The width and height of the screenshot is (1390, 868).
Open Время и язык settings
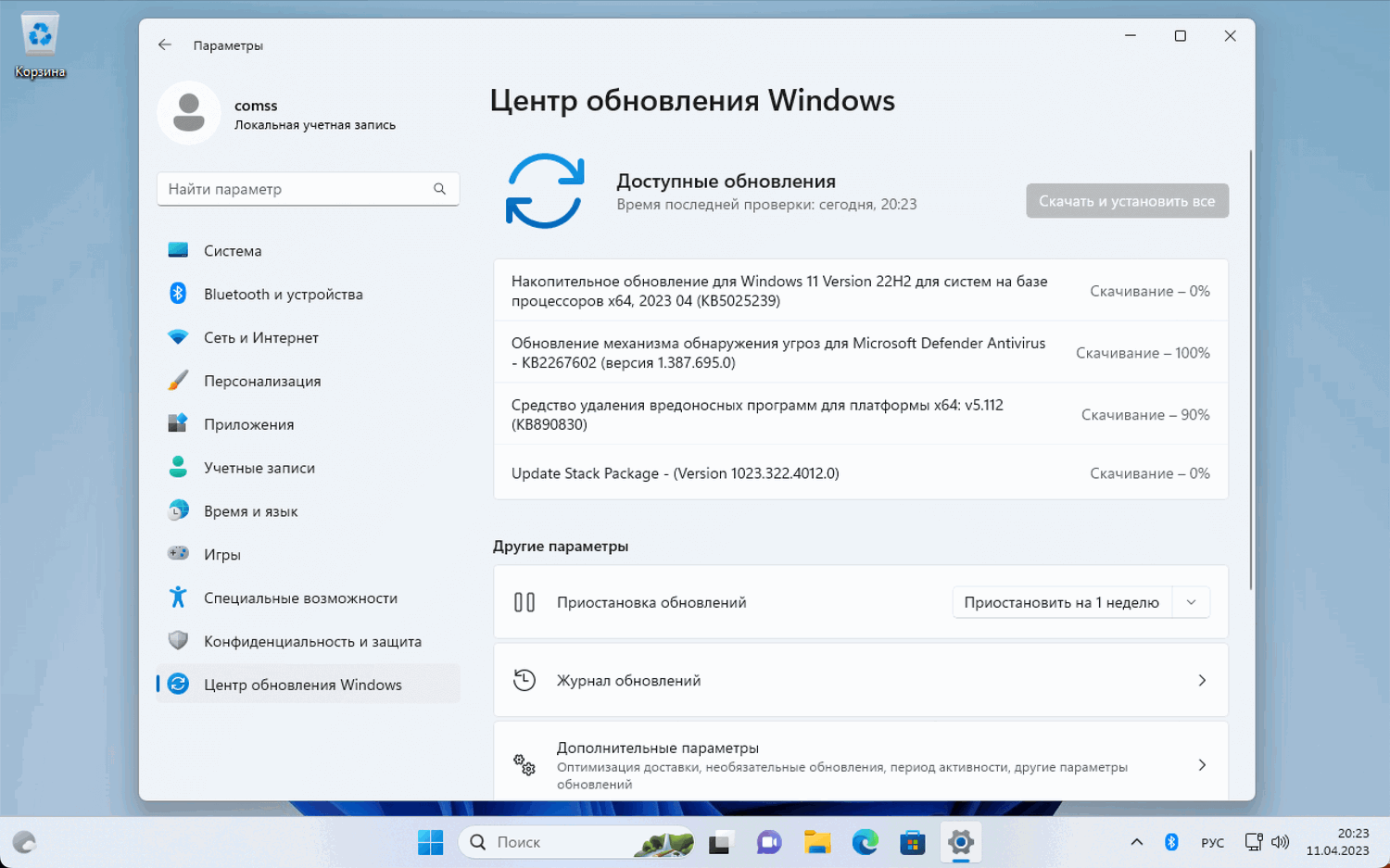309,511
